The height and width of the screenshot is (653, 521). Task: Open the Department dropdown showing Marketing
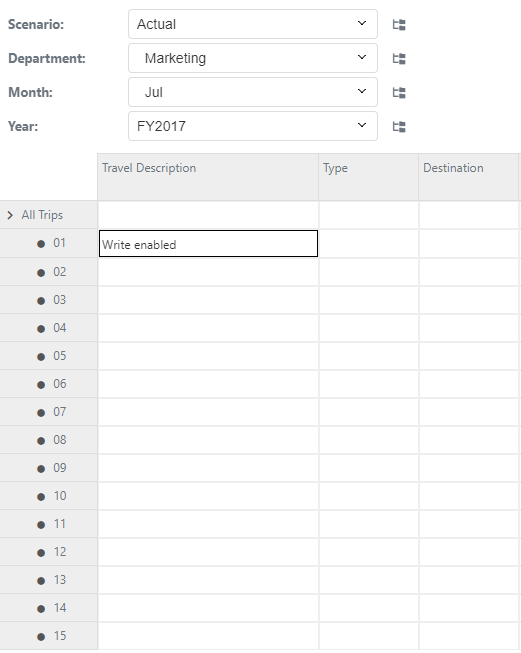click(253, 58)
